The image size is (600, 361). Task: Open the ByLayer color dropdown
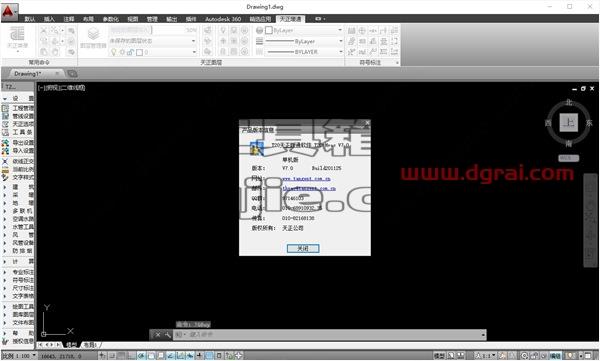click(x=303, y=30)
